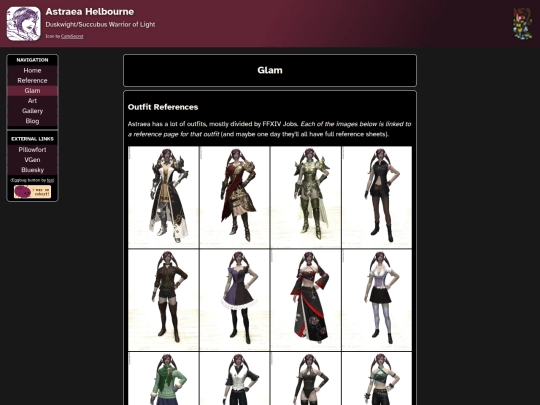
Task: Open teal crossed halter top outfit
Action: pos(377,378)
